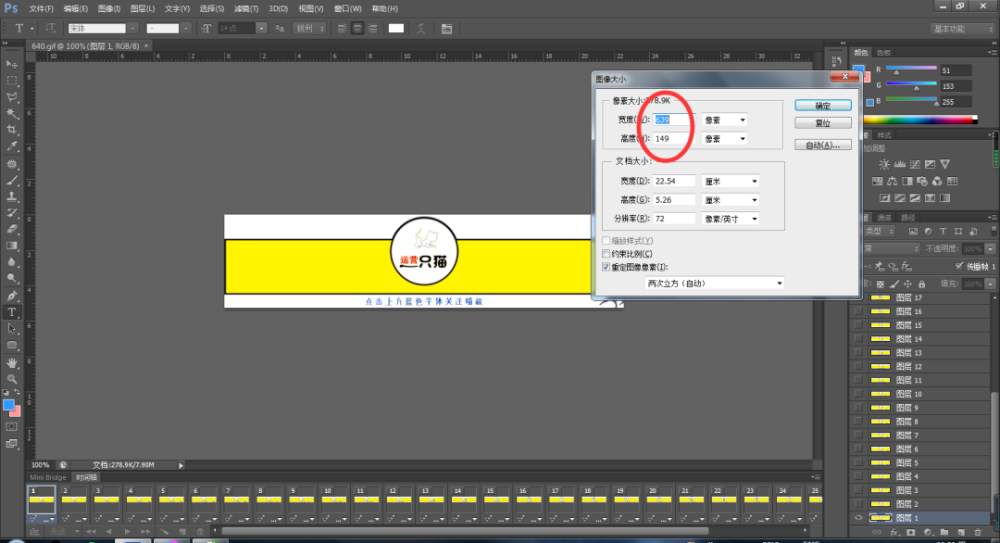
Task: Select the Brush tool
Action: pos(11,181)
